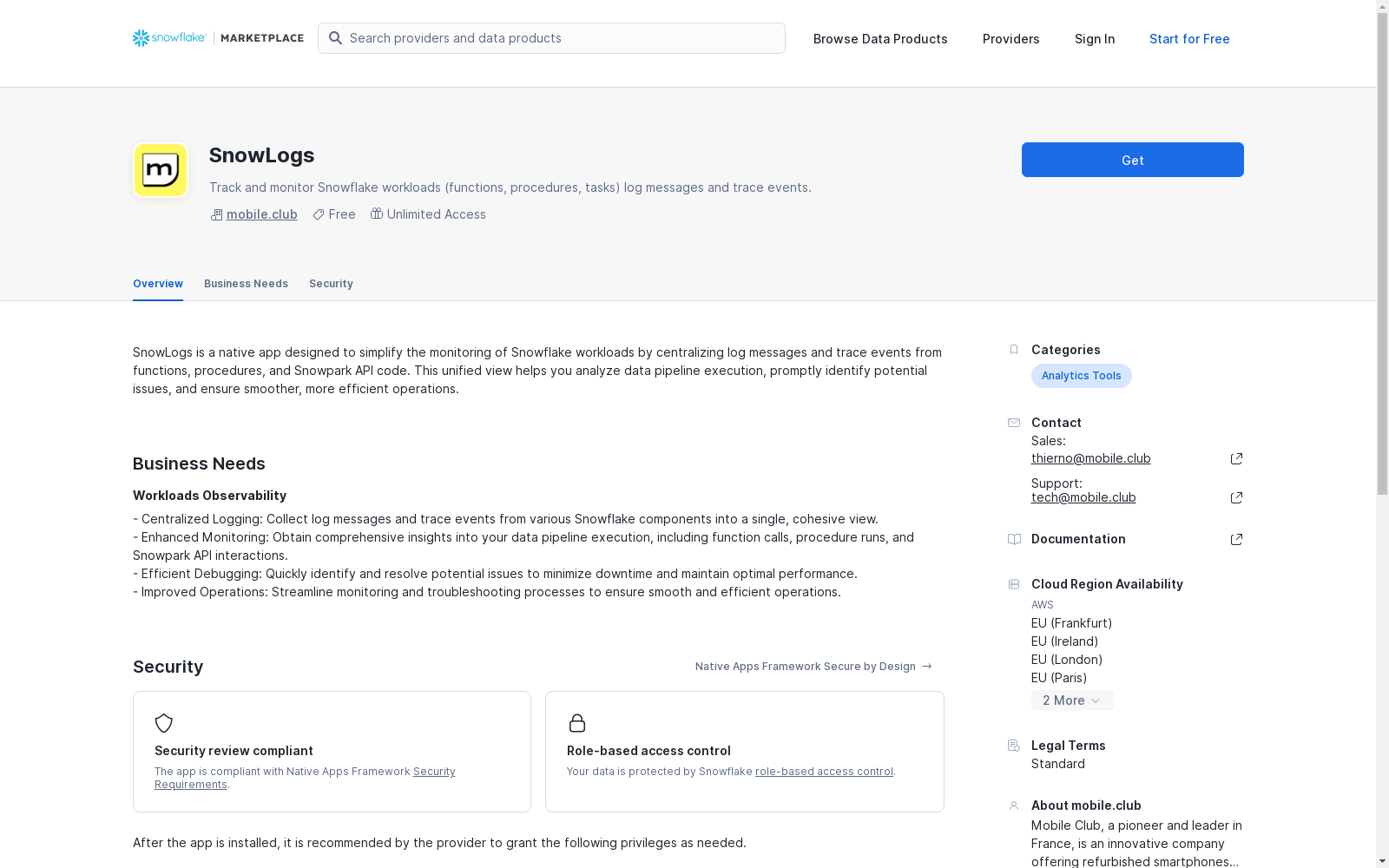Click the Unlimited Access gift icon
This screenshot has height=868, width=1389.
pos(377,214)
